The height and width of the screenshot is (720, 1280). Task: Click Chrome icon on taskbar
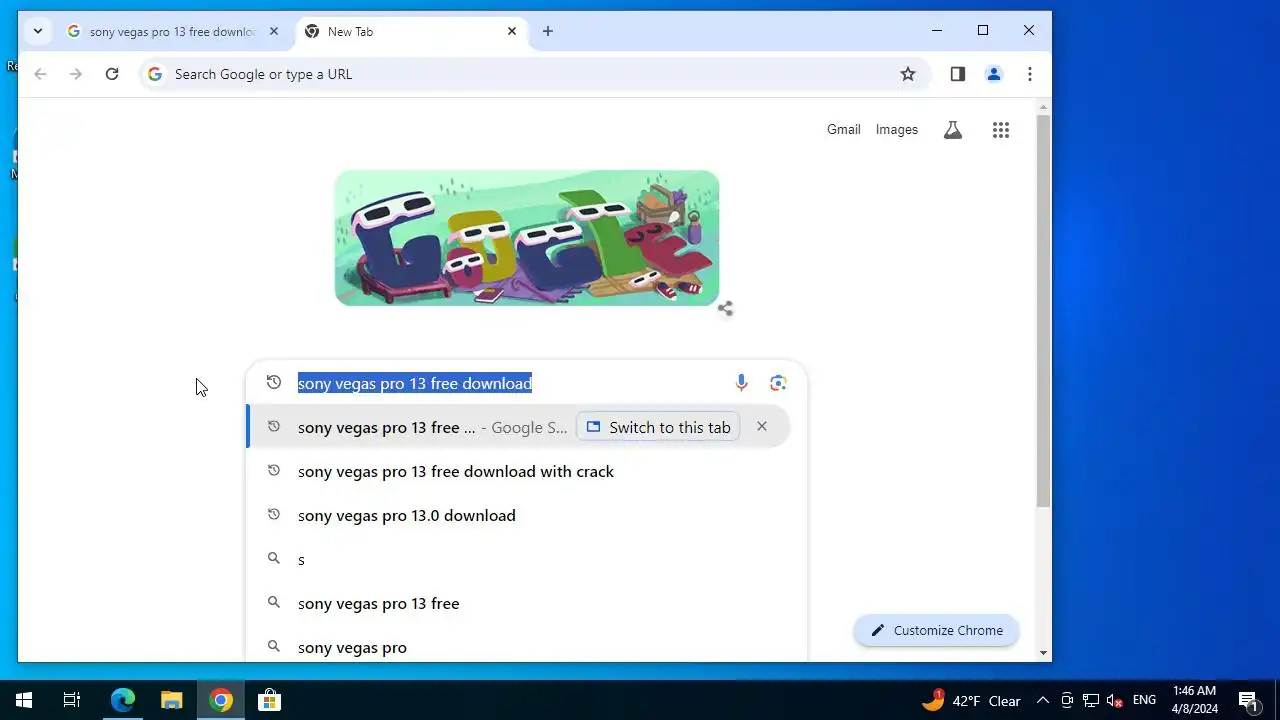(221, 700)
